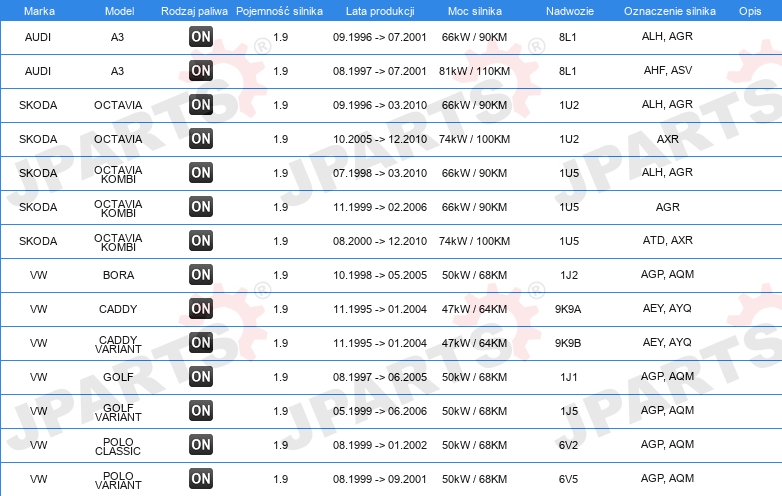
Task: Select date range 08.1999 -> 01.2002
Action: [x=380, y=445]
